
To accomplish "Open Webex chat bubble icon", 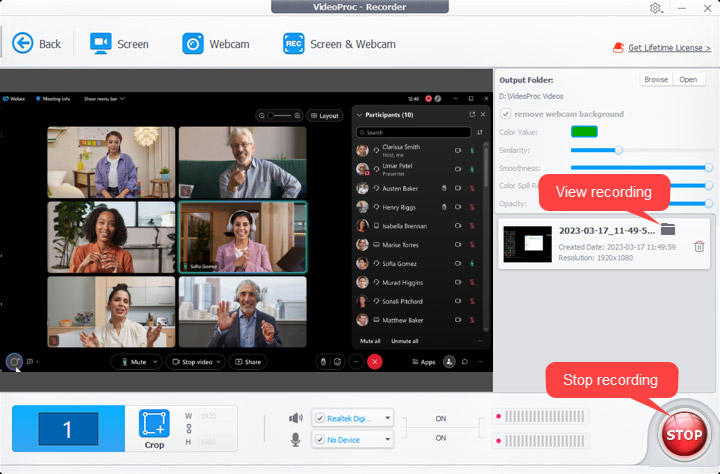I will click(x=465, y=362).
